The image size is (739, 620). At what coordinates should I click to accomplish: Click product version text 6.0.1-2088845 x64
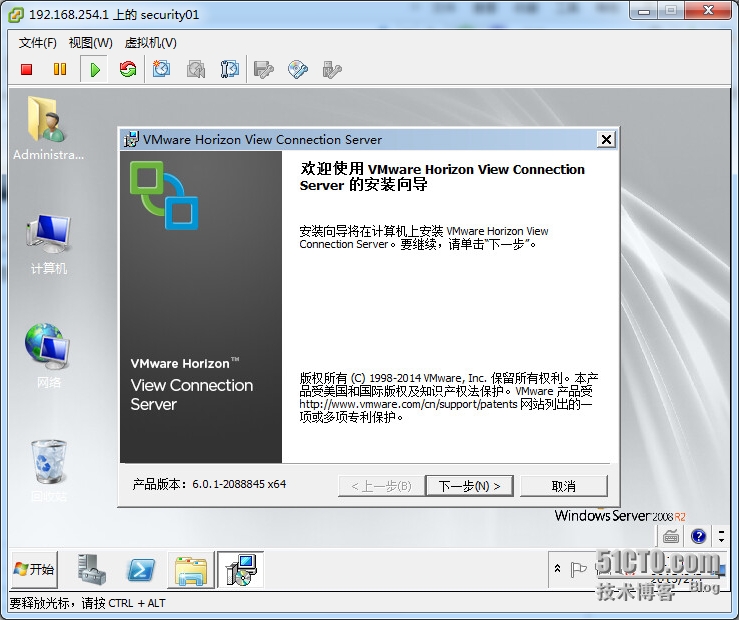click(239, 484)
